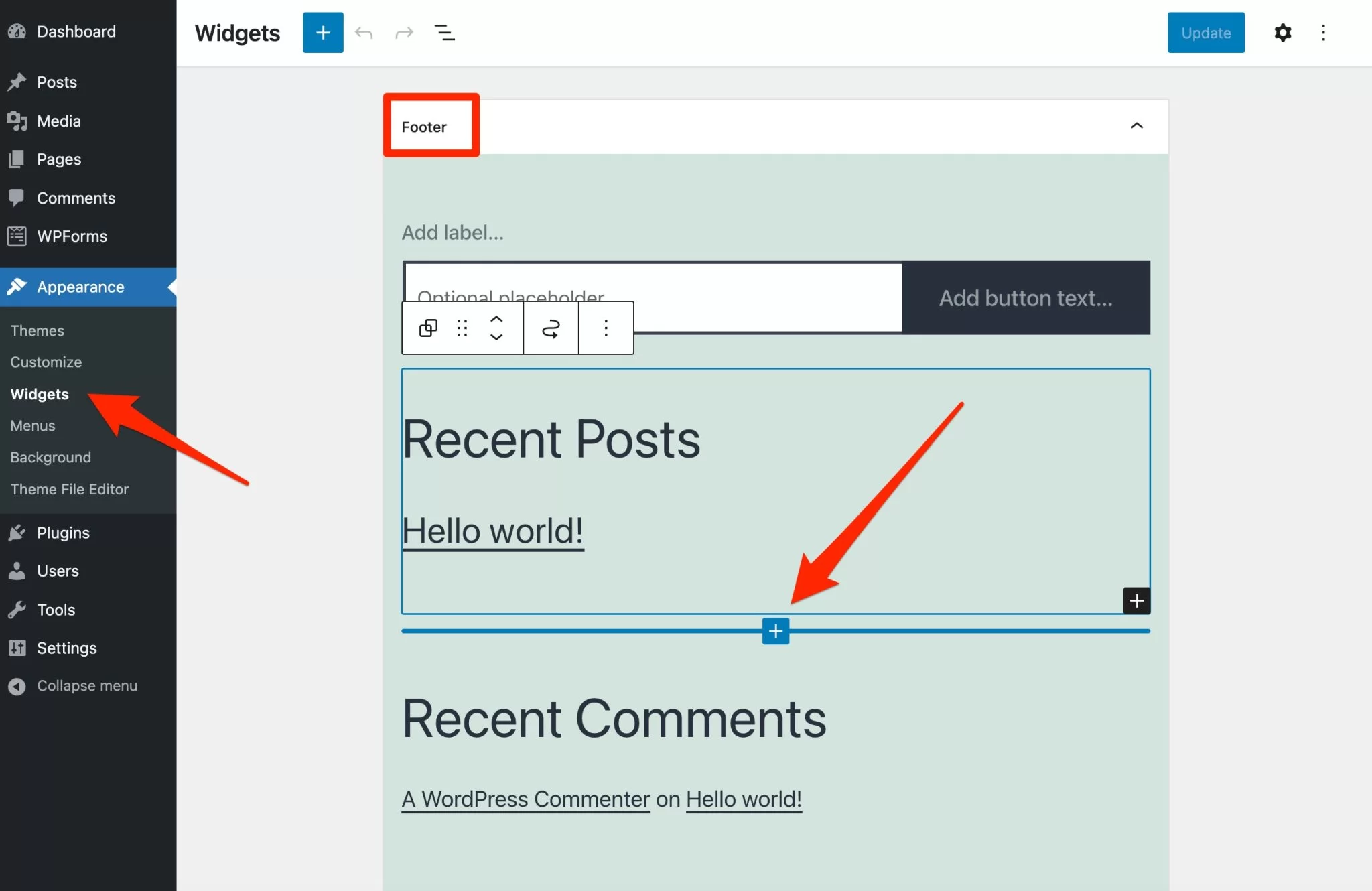Screen dimensions: 1372x891
Task: Click the plus icon inside Recent Posts block
Action: (x=1136, y=600)
